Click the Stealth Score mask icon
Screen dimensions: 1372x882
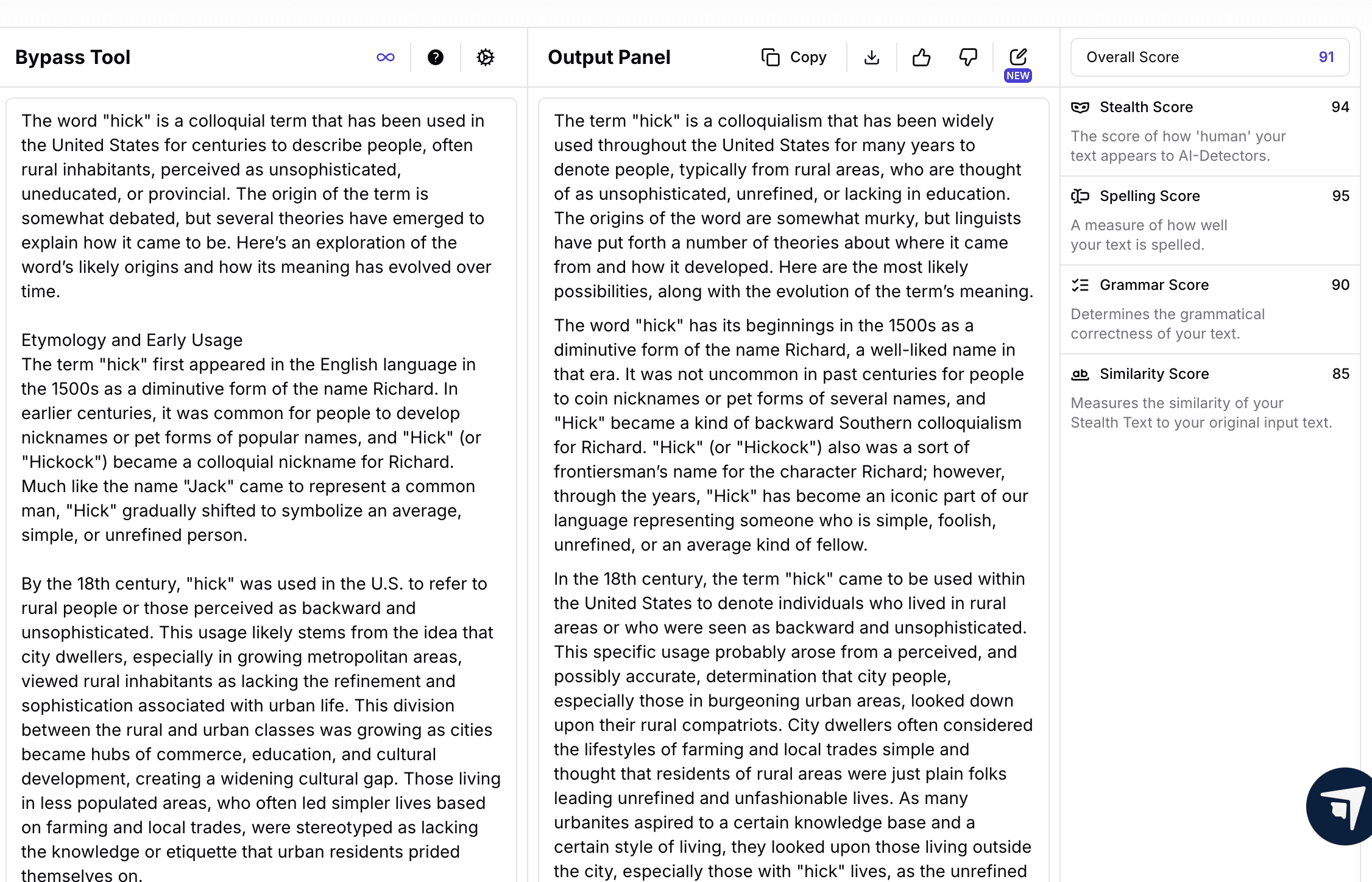[1080, 107]
